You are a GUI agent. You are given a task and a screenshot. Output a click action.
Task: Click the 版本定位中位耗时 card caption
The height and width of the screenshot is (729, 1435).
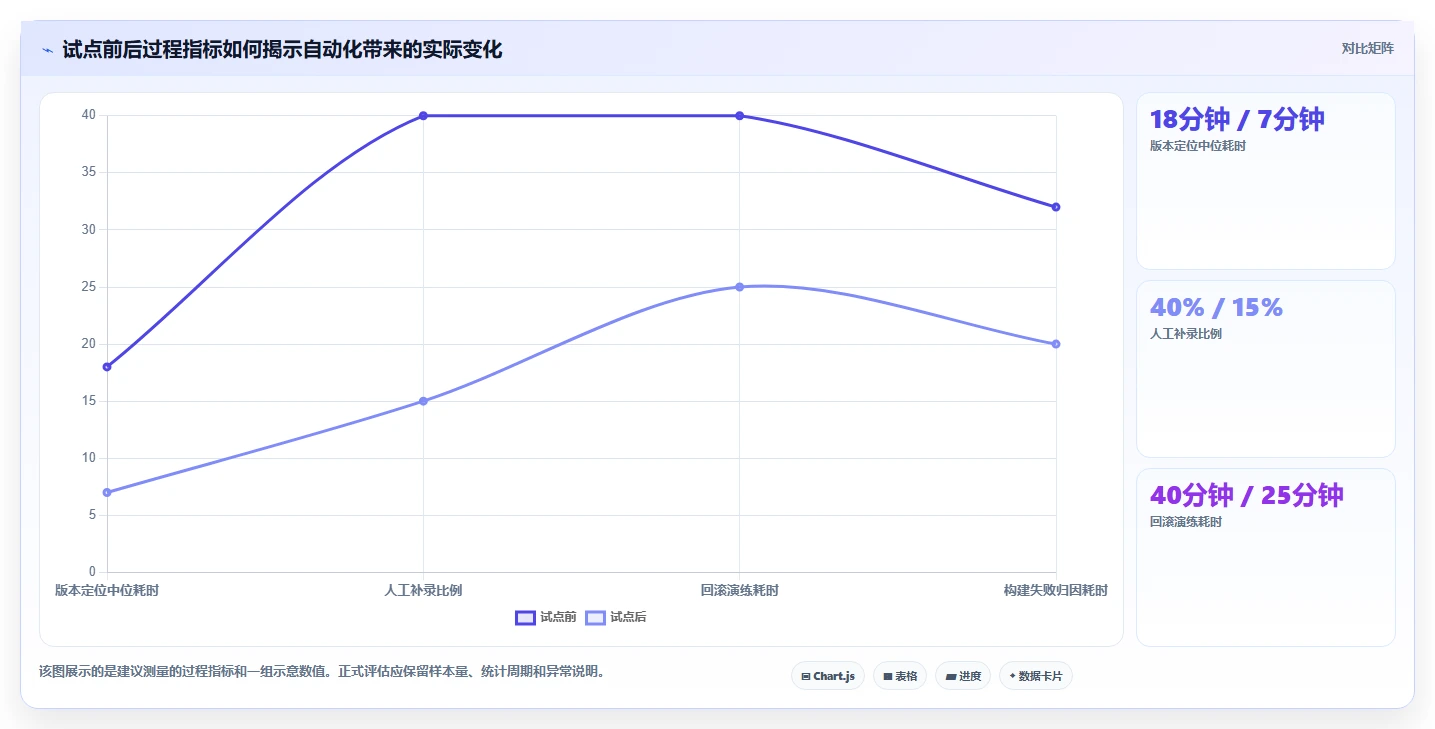[1198, 146]
